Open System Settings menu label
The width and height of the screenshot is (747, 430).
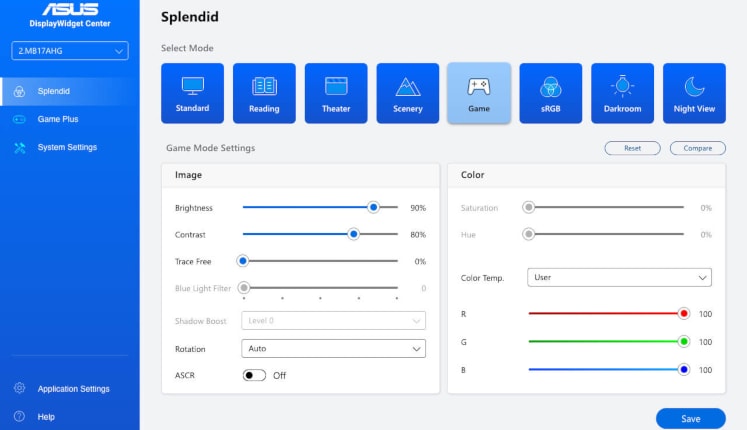[x=67, y=147]
